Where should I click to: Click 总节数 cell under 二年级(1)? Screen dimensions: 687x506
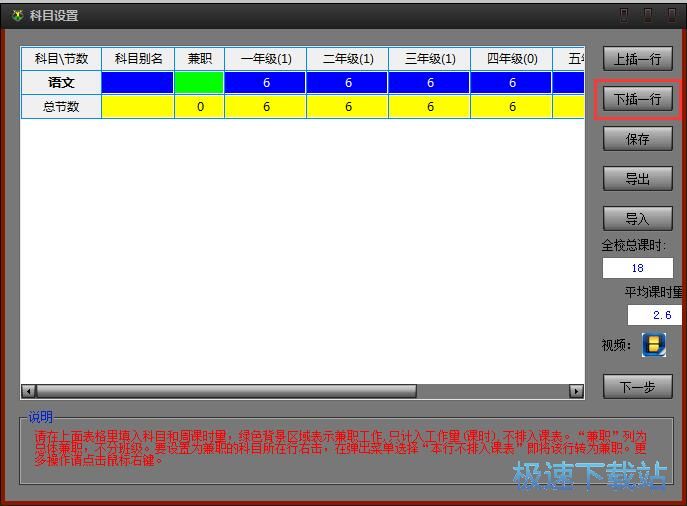pyautogui.click(x=347, y=106)
